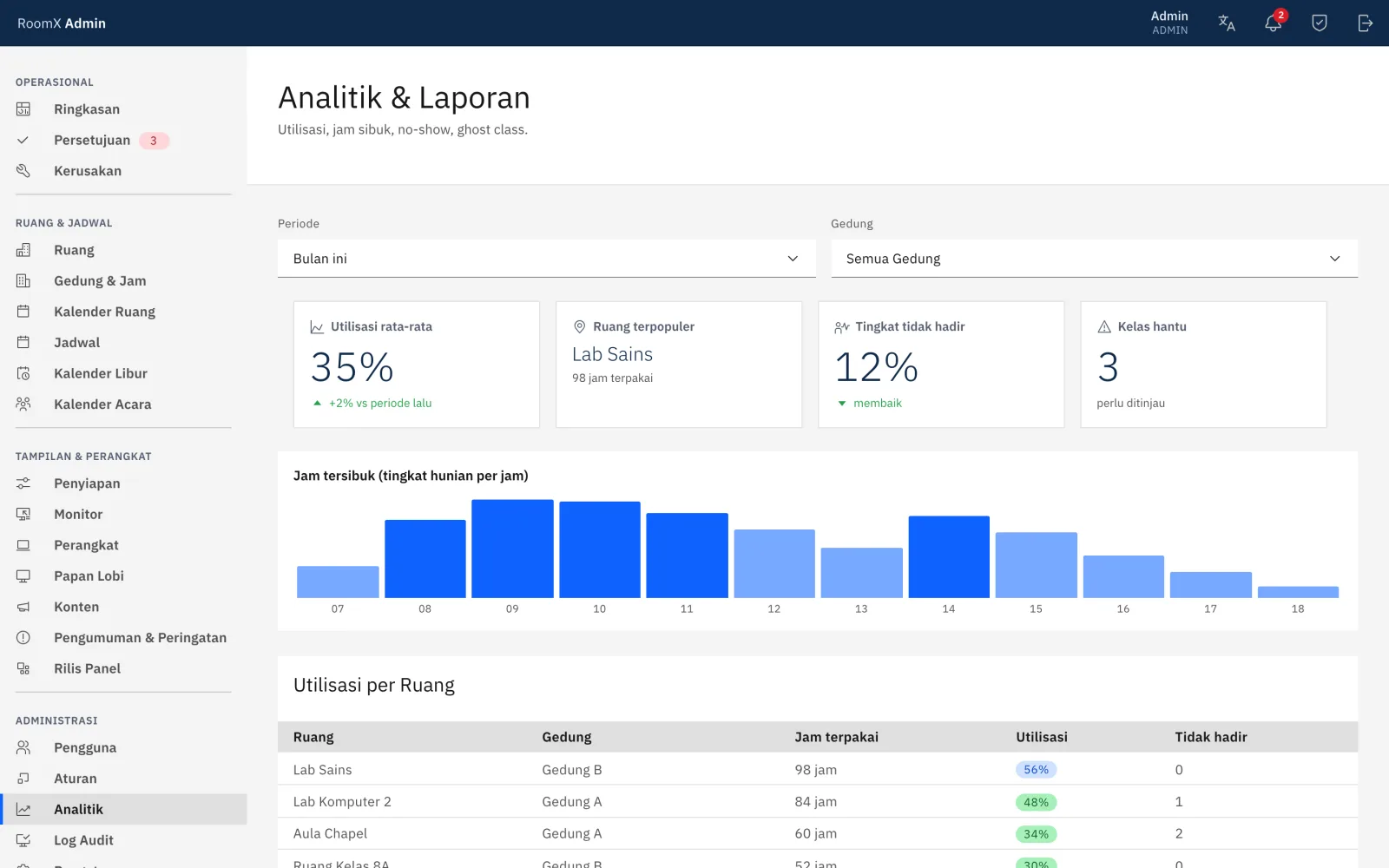Click the Rilis Panel icon

23,668
